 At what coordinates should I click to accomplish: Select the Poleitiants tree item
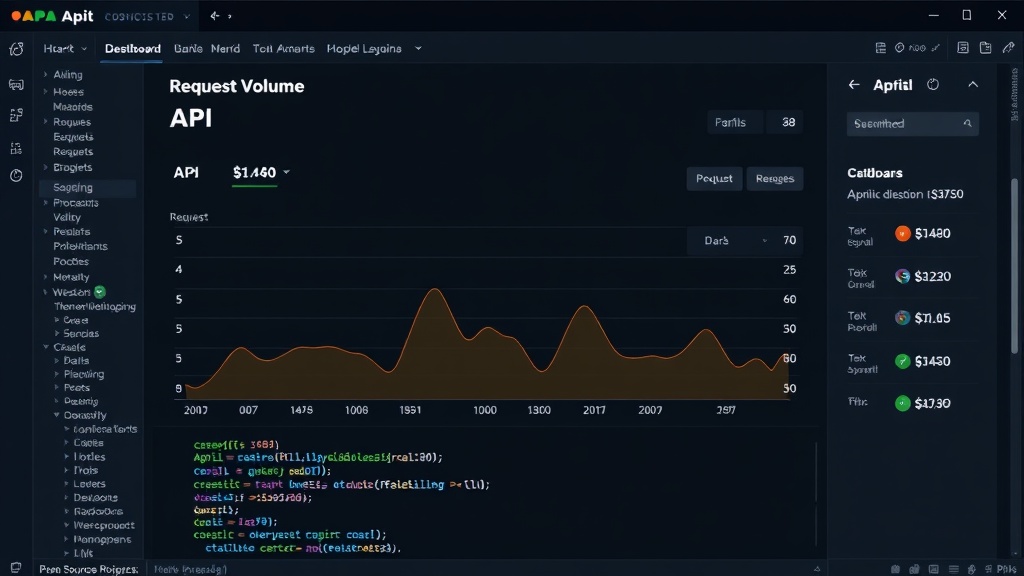click(80, 246)
